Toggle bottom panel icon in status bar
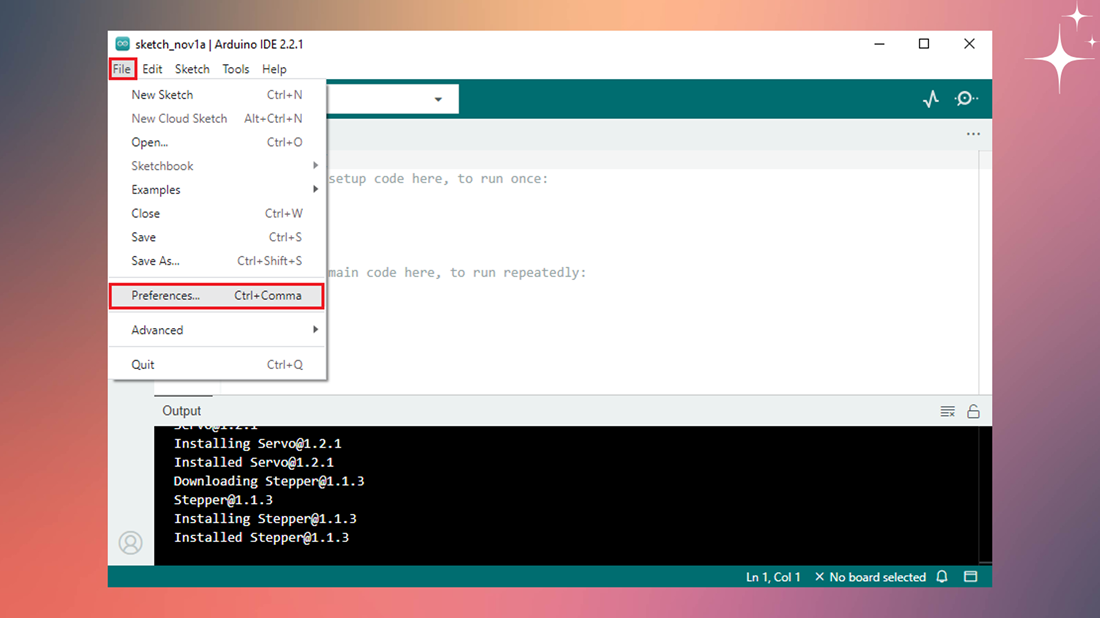The image size is (1100, 618). (x=971, y=577)
